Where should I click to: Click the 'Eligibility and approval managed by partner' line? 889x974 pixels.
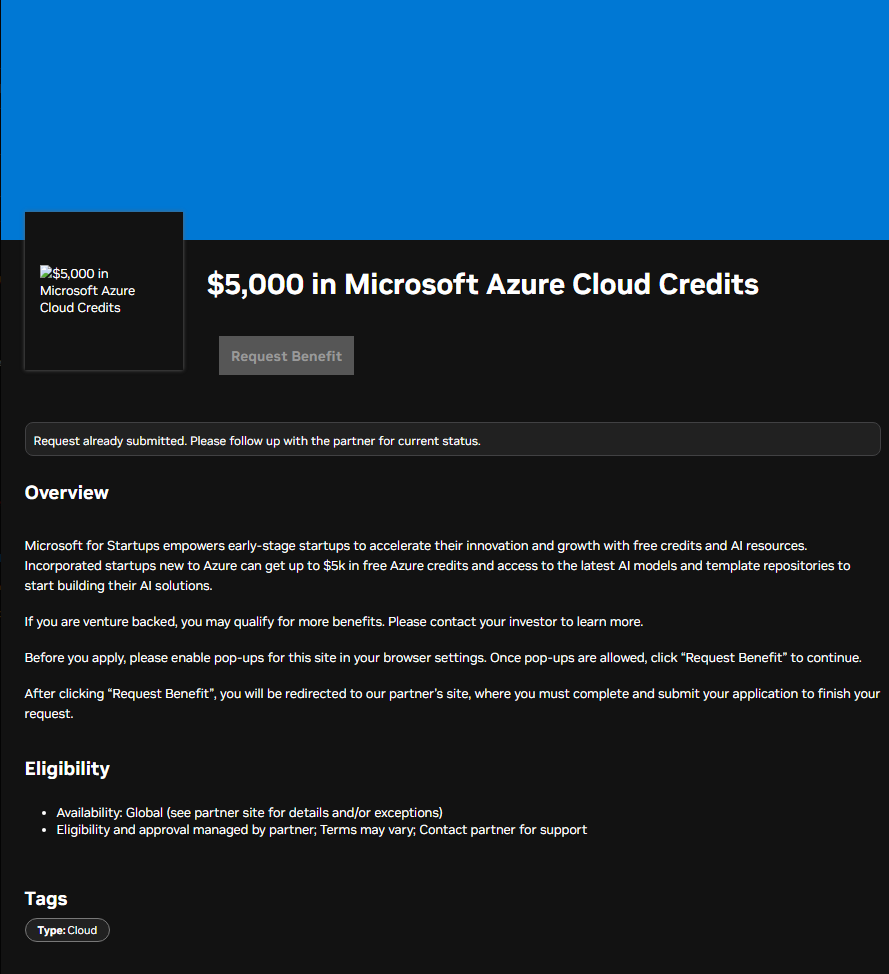pyautogui.click(x=321, y=830)
